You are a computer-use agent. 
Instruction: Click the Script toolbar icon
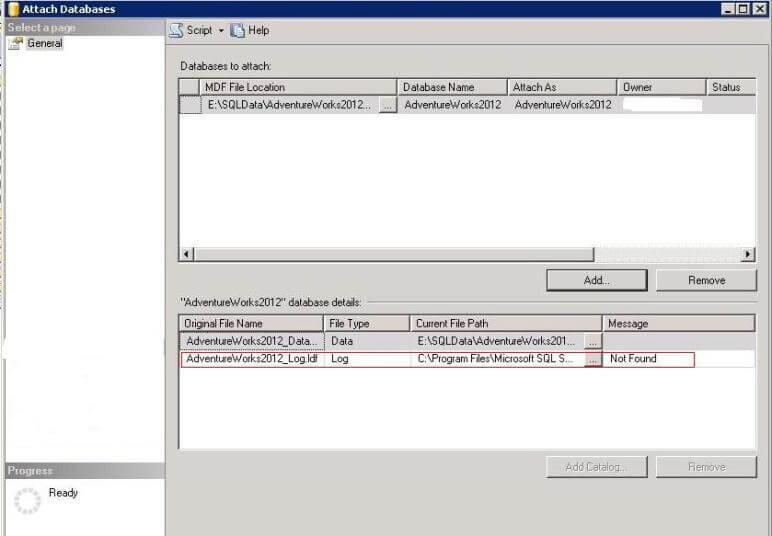coord(176,31)
